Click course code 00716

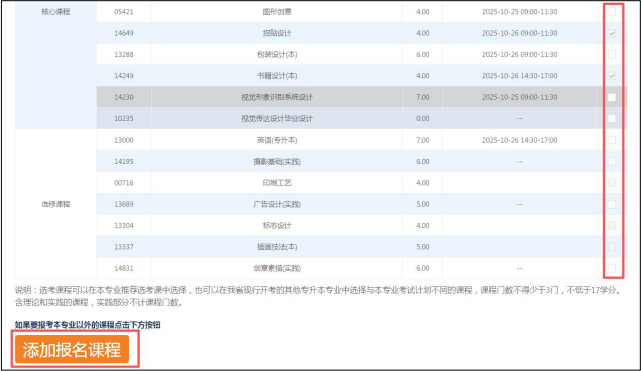123,183
